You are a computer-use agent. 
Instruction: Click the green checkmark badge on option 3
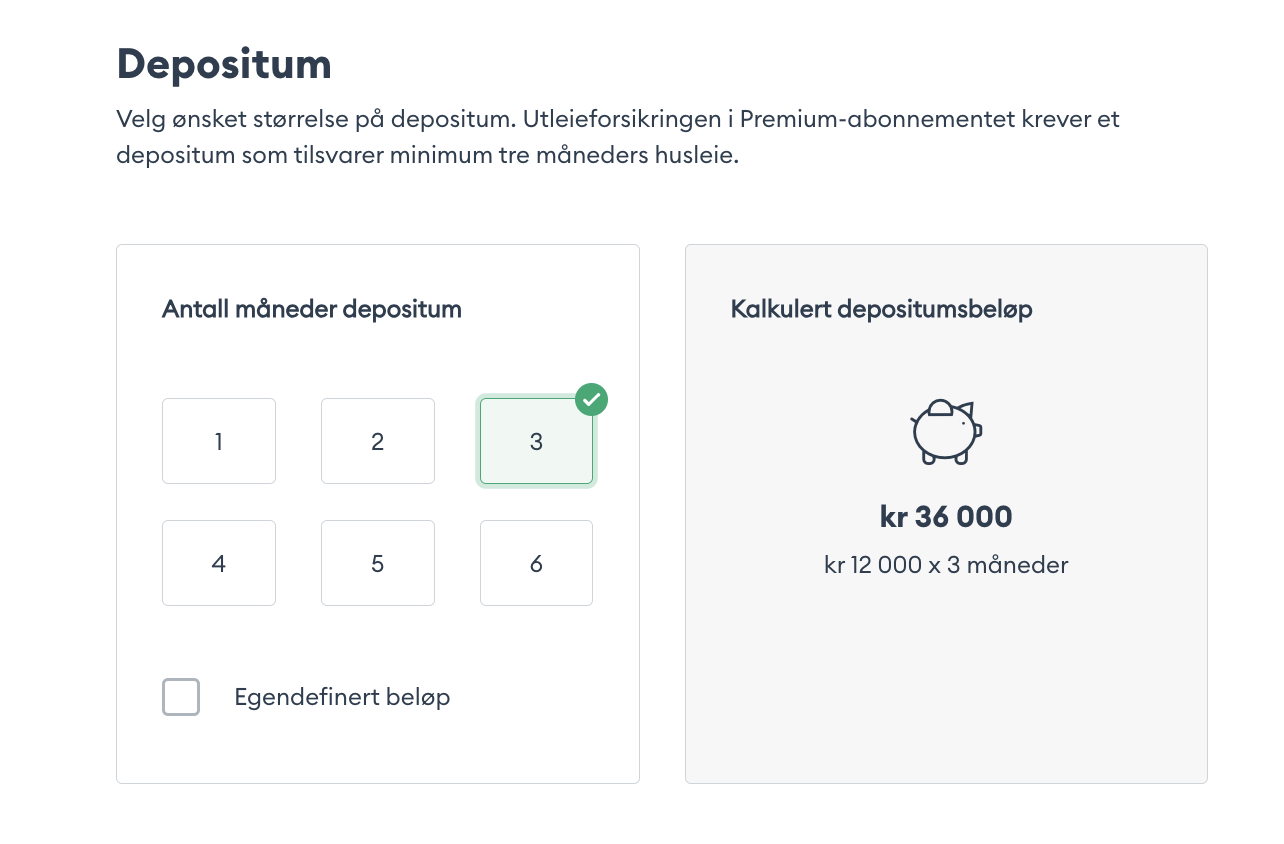coord(592,400)
